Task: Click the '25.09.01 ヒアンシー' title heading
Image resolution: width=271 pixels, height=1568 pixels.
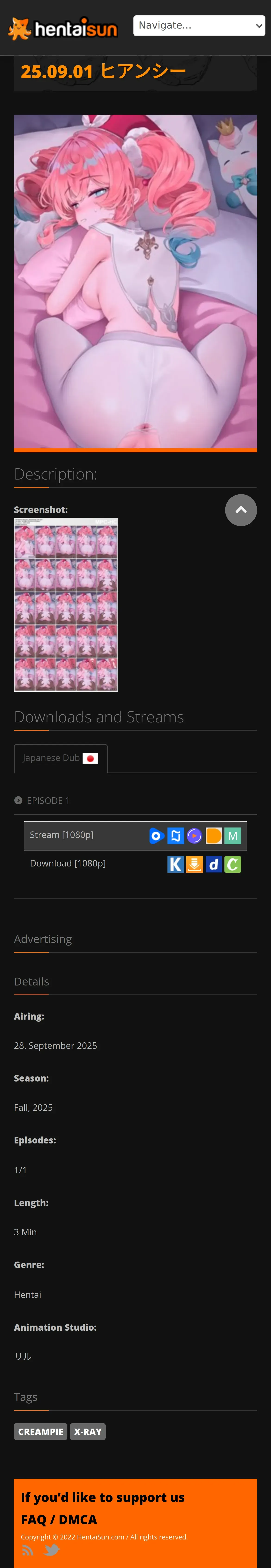Action: (103, 71)
